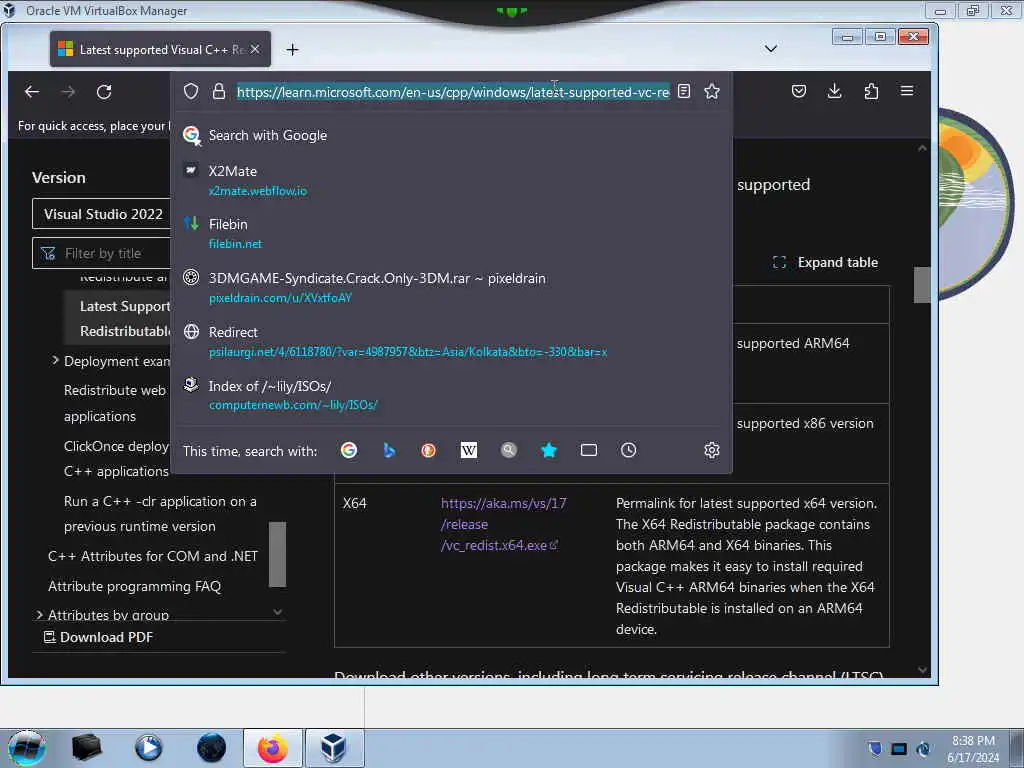Select the Filebin suggestion
The width and height of the screenshot is (1024, 768).
[x=452, y=233]
